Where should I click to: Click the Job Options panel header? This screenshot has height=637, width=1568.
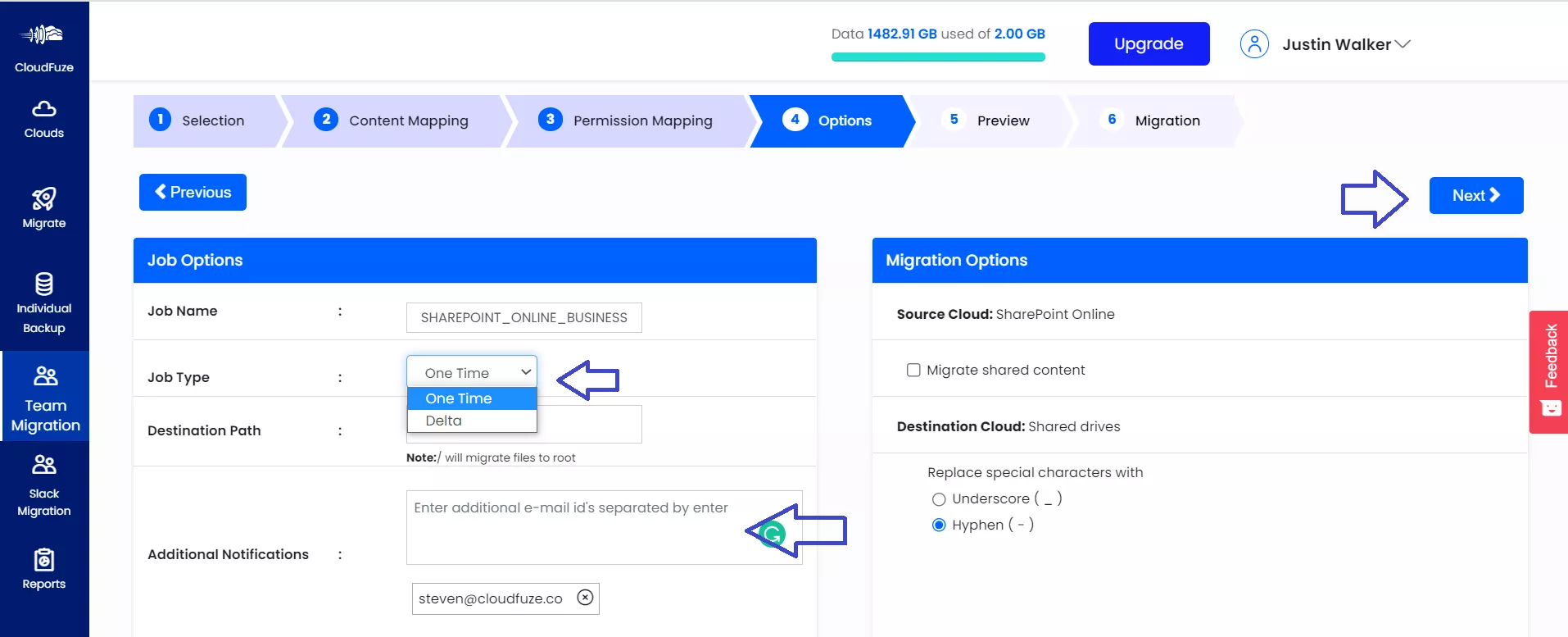(x=475, y=260)
